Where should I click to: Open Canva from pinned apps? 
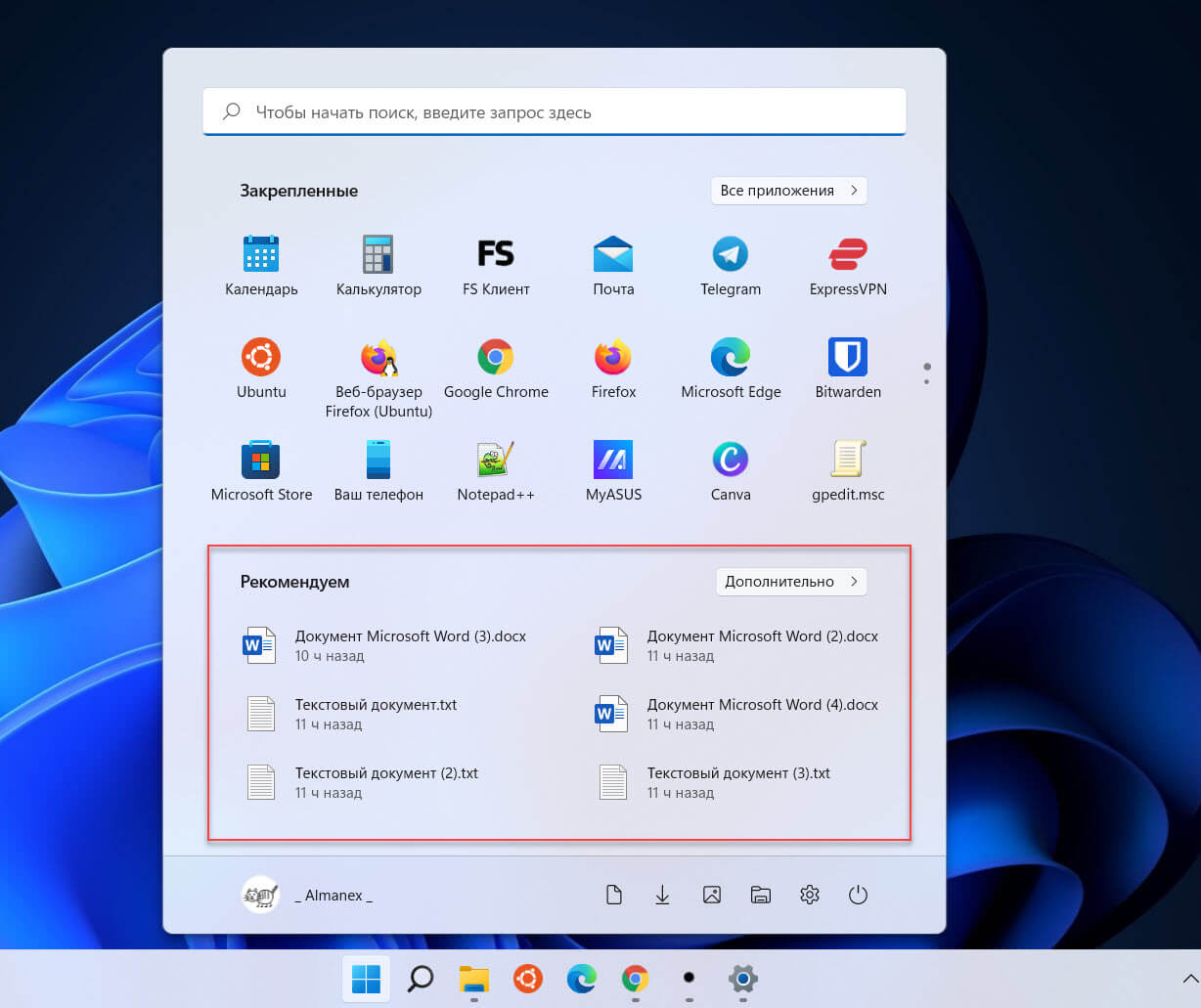coord(731,471)
